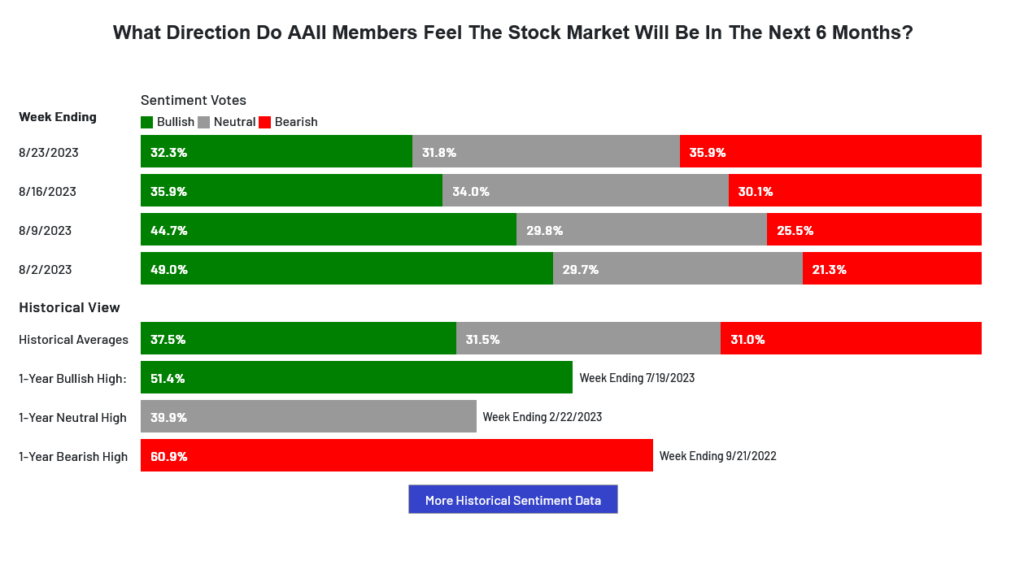The image size is (1024, 565).
Task: Select the 1-Year Bearish High 60.9% bar
Action: [396, 456]
